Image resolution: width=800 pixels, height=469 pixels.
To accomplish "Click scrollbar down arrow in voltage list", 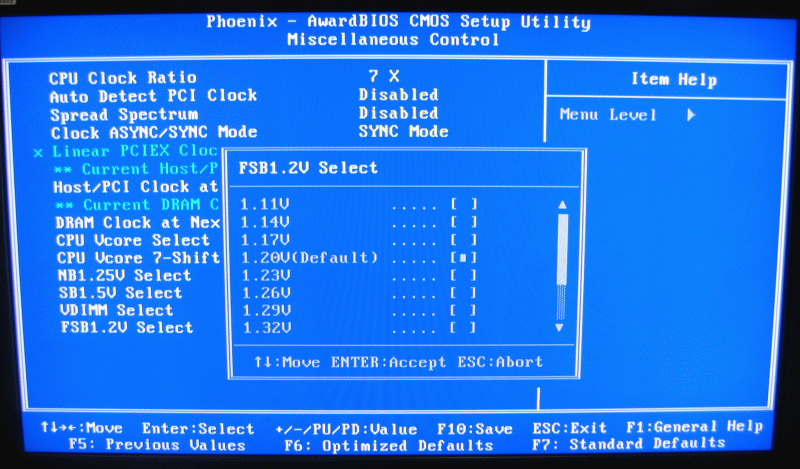I will (x=560, y=327).
